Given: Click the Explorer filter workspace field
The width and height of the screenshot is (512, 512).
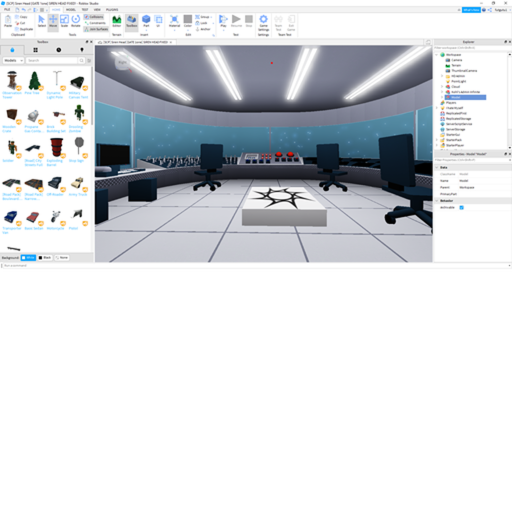Looking at the screenshot, I should (470, 48).
